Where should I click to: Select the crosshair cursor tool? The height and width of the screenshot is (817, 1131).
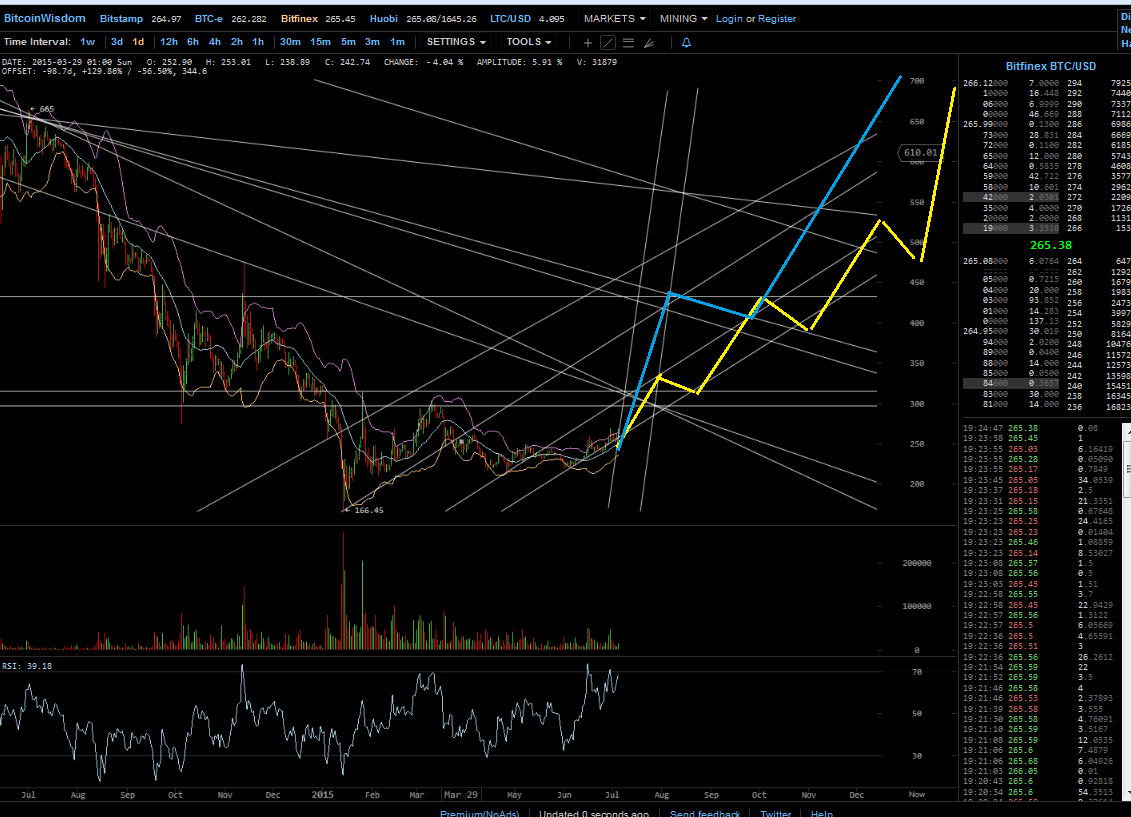pyautogui.click(x=588, y=43)
